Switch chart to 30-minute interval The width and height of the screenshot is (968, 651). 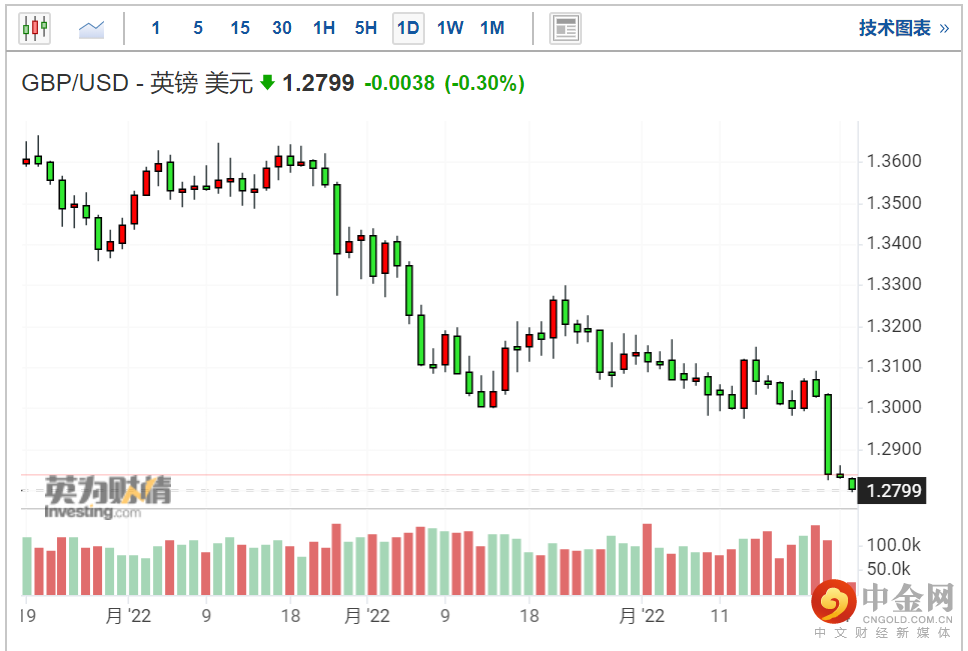tap(282, 28)
